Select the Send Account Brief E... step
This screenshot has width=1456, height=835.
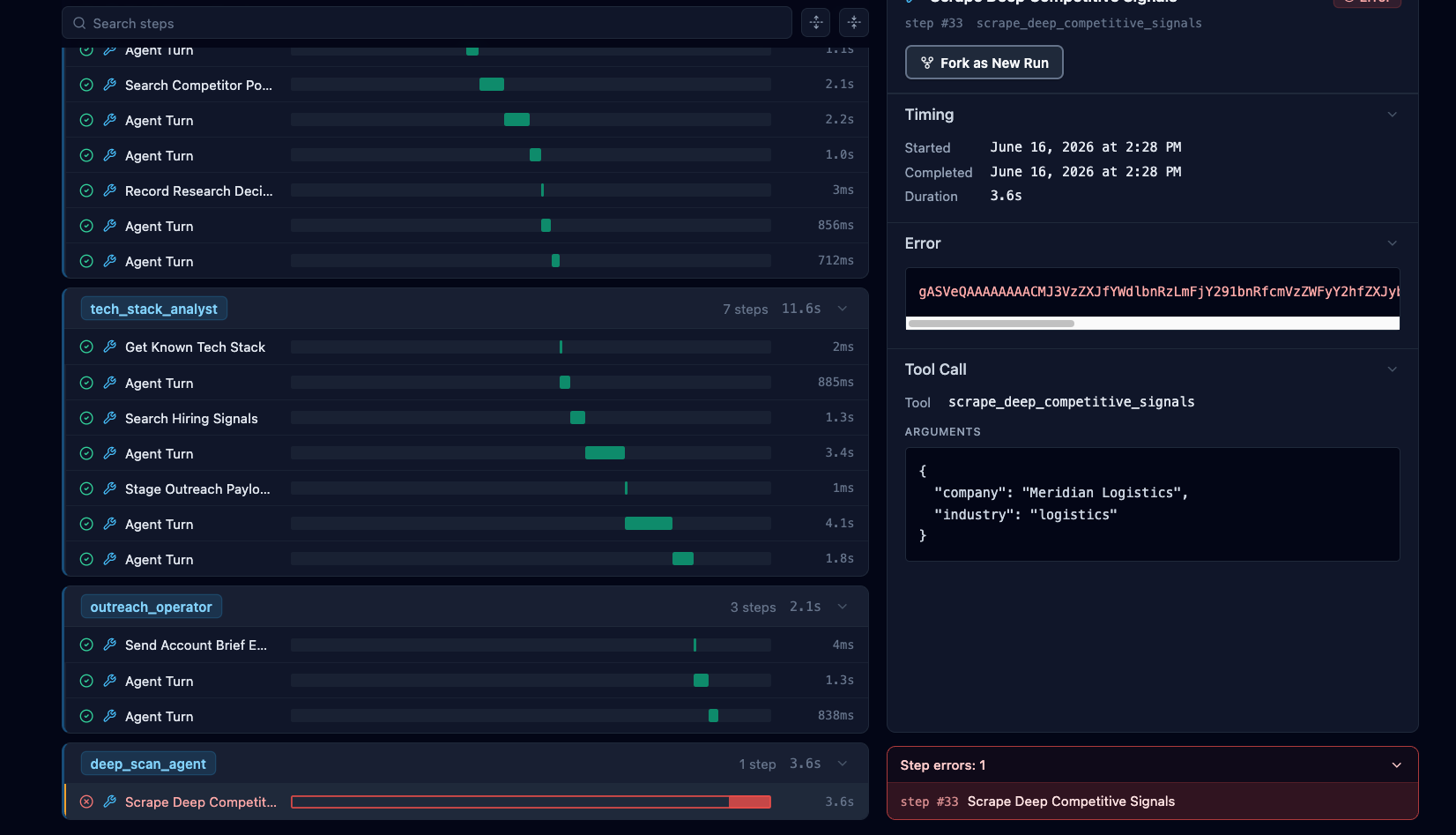coord(466,645)
